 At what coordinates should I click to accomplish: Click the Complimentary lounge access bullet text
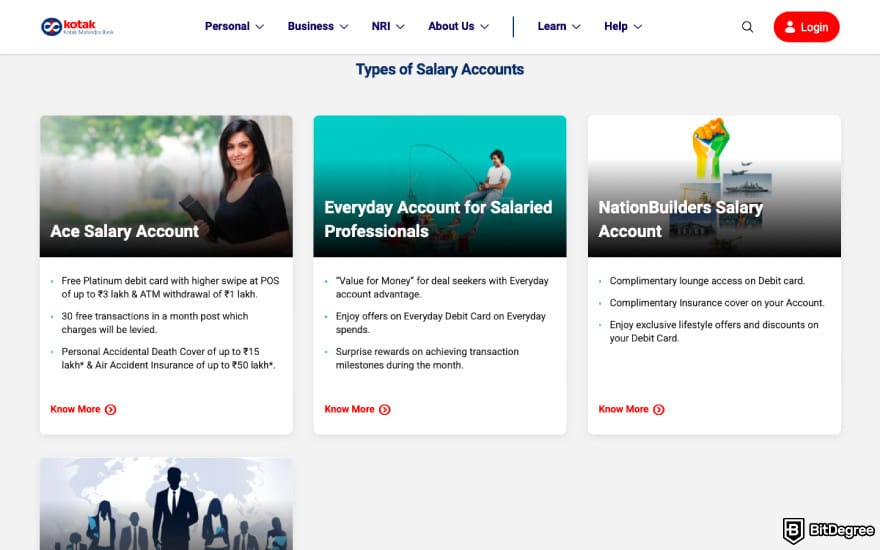point(707,281)
